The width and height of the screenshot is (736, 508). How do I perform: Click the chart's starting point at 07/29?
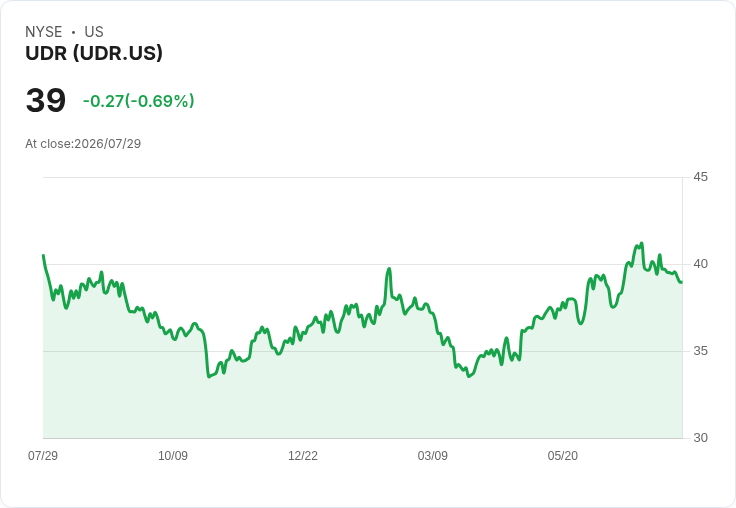coord(43,255)
